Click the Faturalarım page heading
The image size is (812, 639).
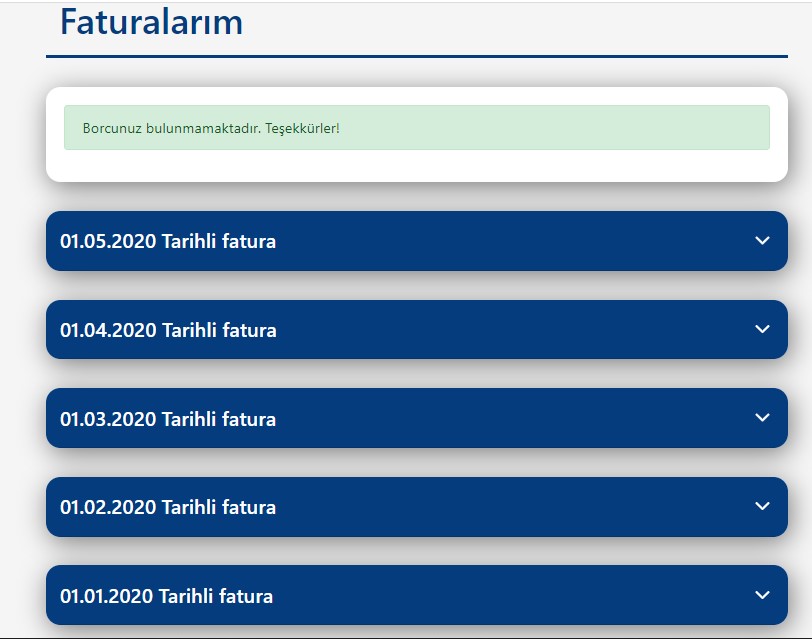tap(151, 22)
